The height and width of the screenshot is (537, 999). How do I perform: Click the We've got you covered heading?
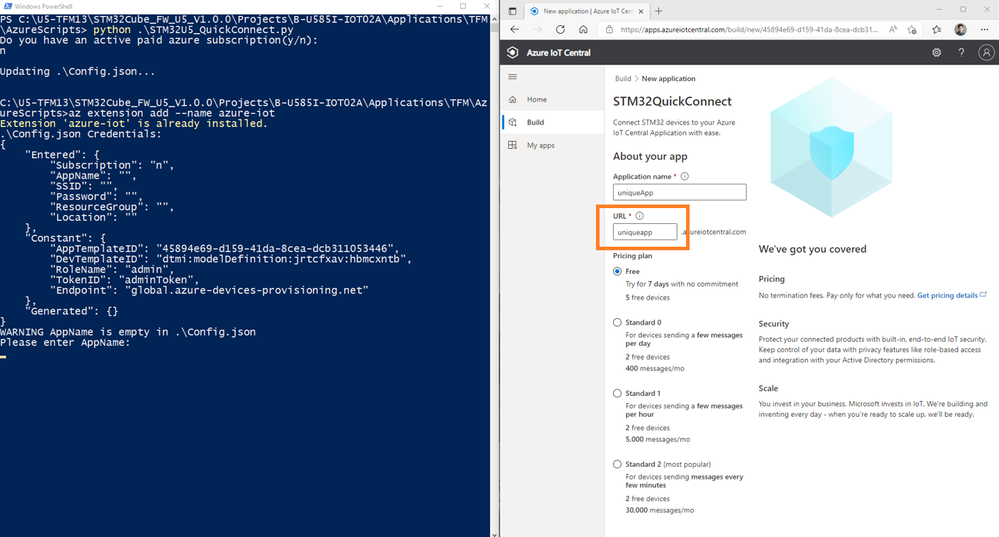point(812,249)
